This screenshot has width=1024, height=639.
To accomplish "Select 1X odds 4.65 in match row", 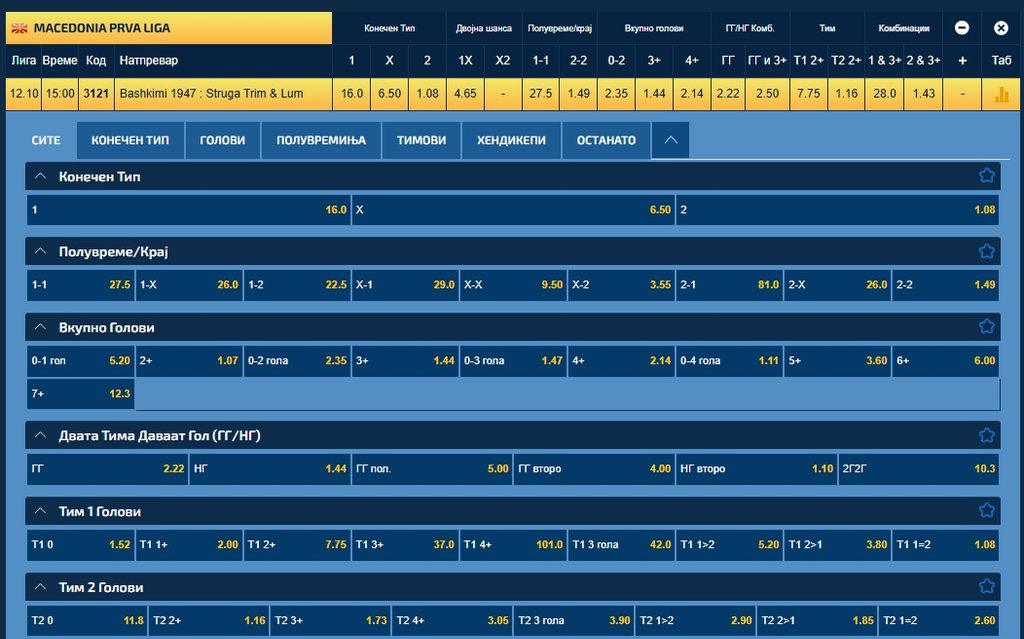I will click(465, 94).
